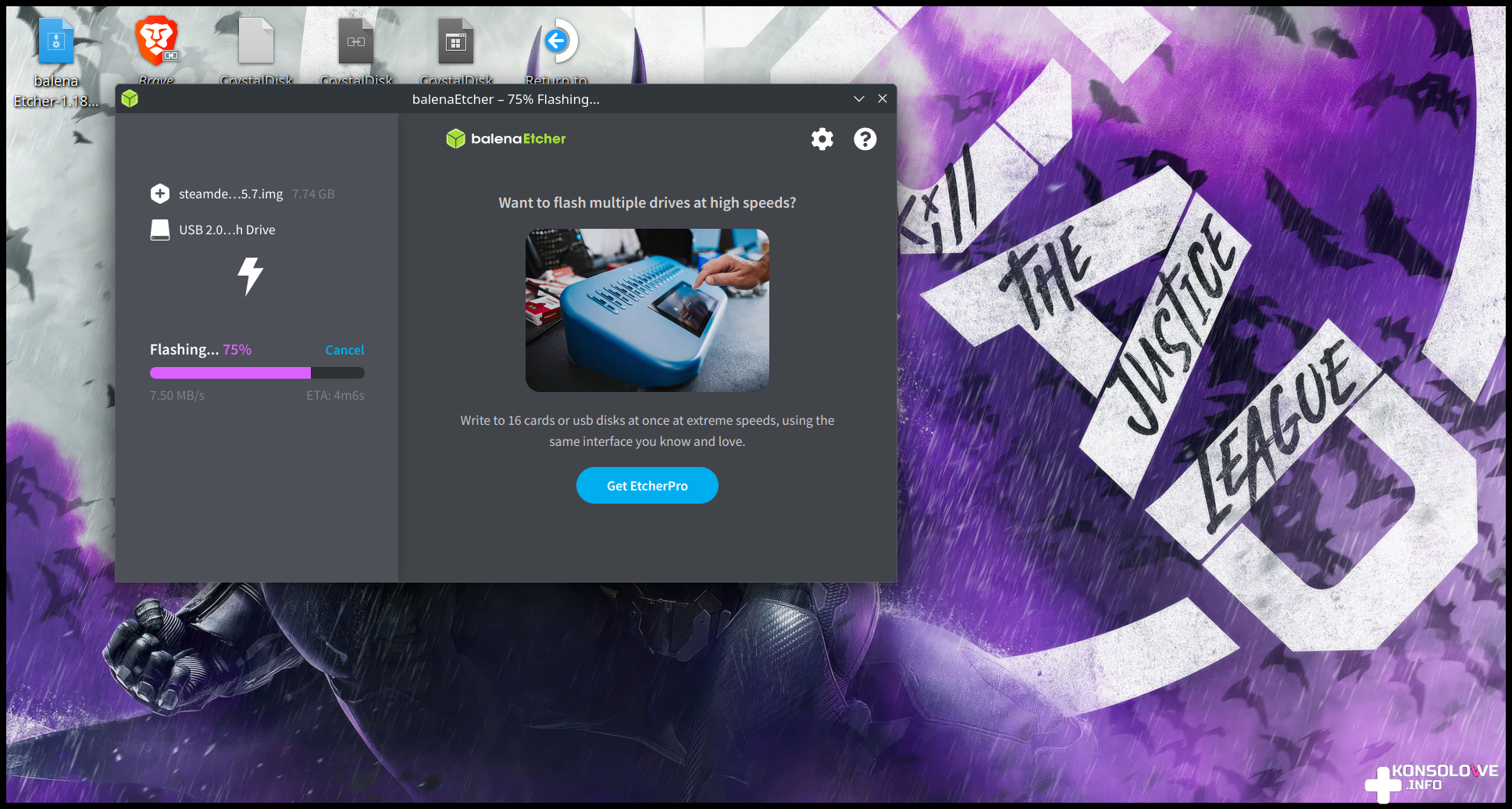Select the CrystalDisk icon with grid symbol
The image size is (1512, 809).
point(456,42)
